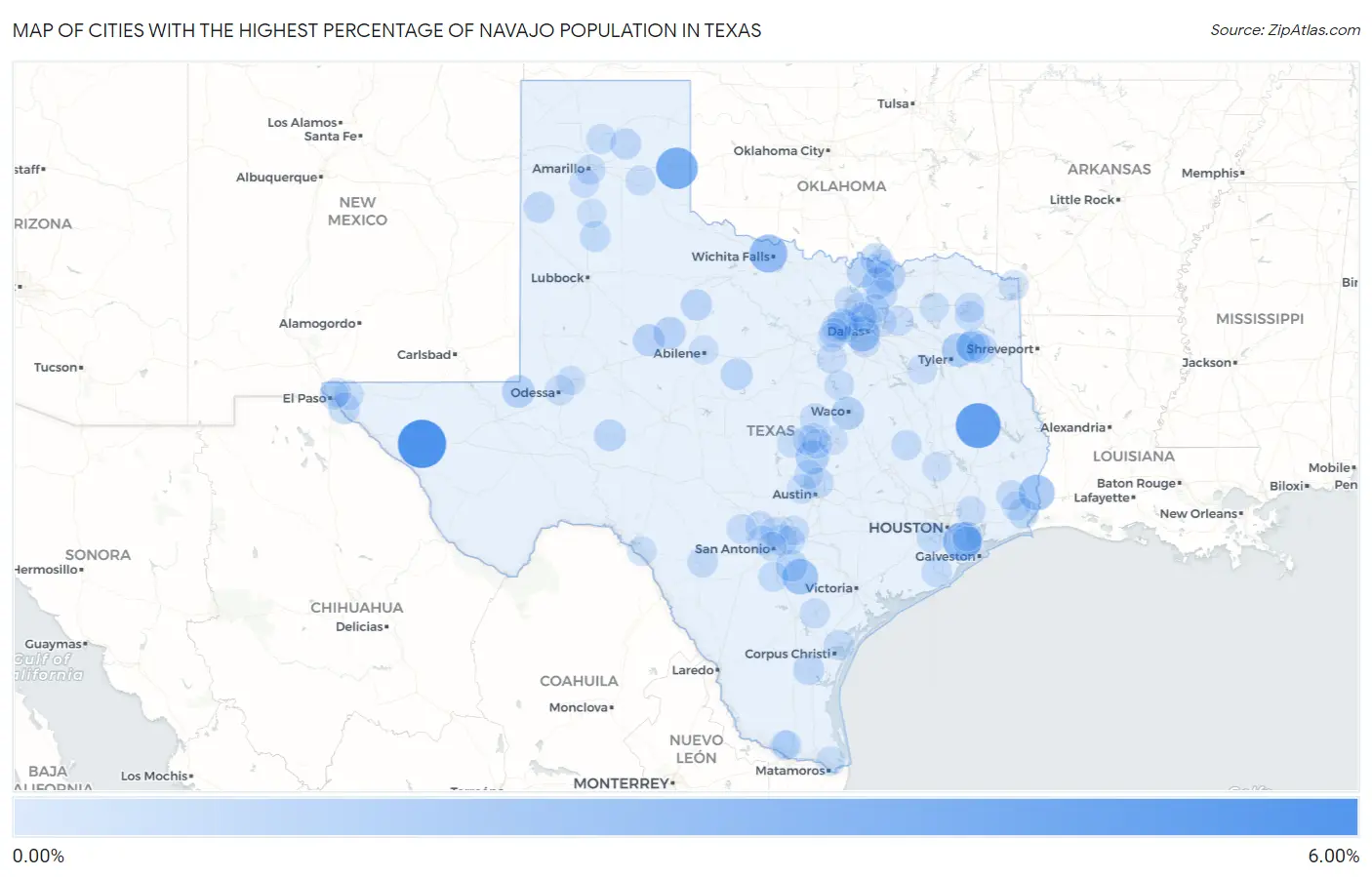
Task: Click the CHIHUAHUA state label
Action: [356, 608]
